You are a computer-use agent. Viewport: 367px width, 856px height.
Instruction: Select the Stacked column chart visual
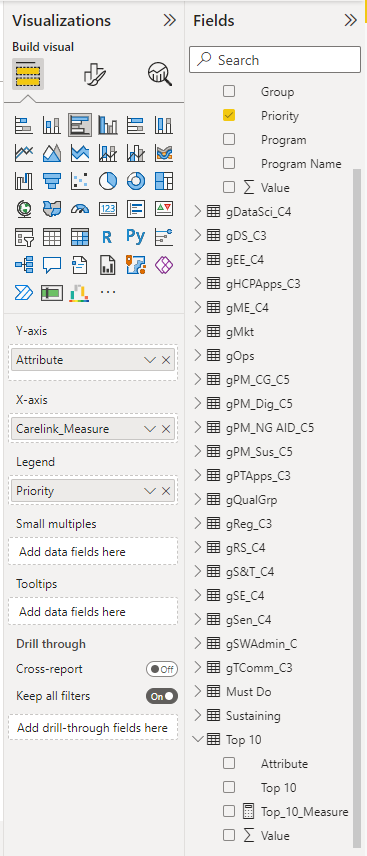[52, 125]
